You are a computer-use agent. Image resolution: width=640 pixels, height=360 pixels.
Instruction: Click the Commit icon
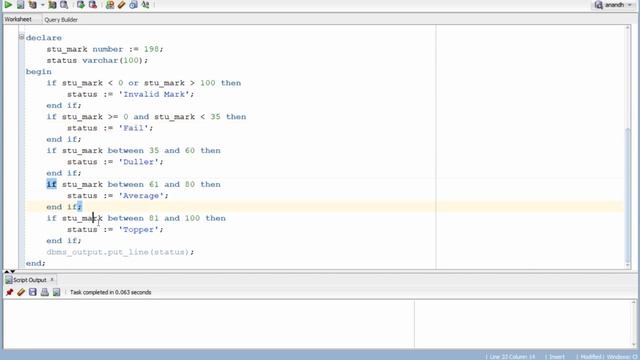(x=81, y=5)
